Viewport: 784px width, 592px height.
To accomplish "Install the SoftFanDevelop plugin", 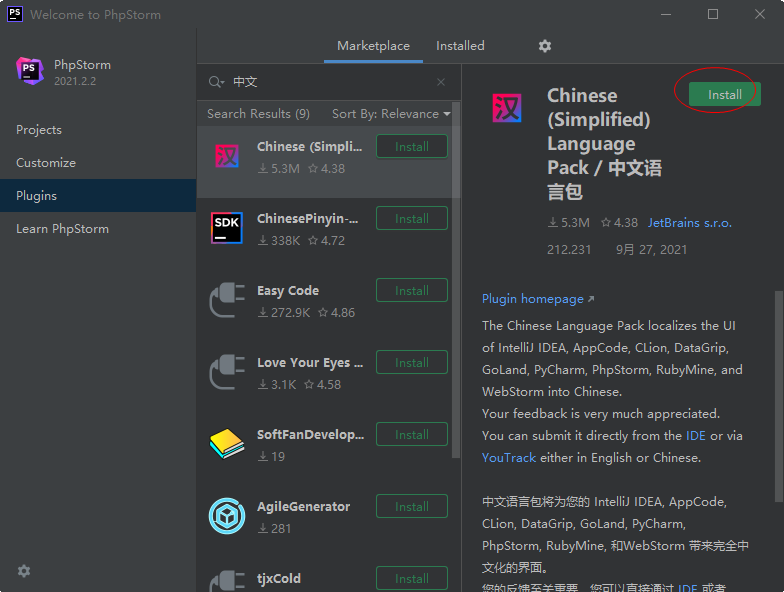I will click(412, 434).
